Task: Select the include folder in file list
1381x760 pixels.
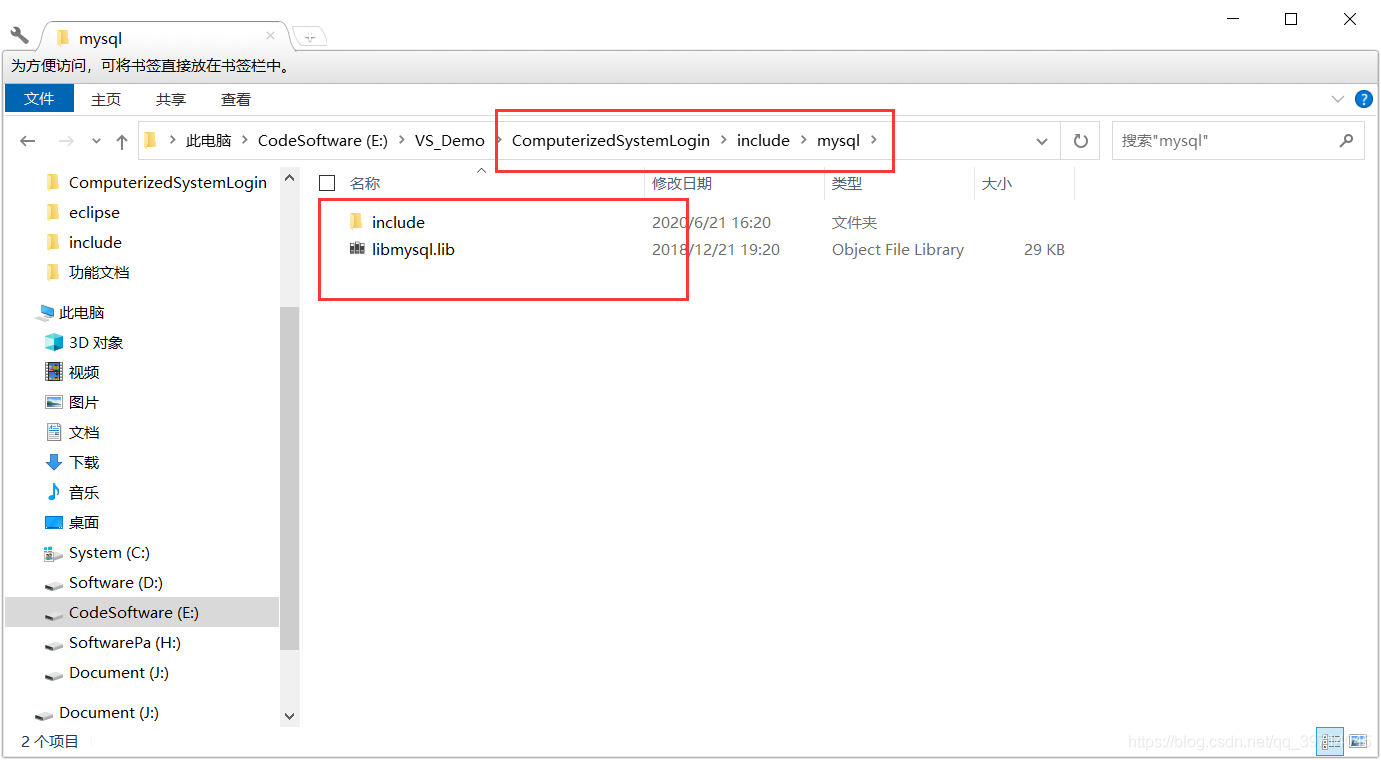Action: (x=398, y=222)
